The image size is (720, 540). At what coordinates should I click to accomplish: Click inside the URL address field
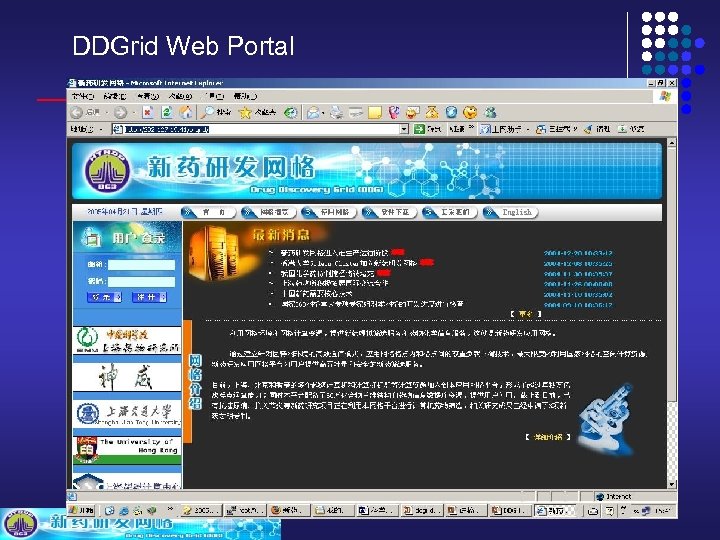pos(259,129)
